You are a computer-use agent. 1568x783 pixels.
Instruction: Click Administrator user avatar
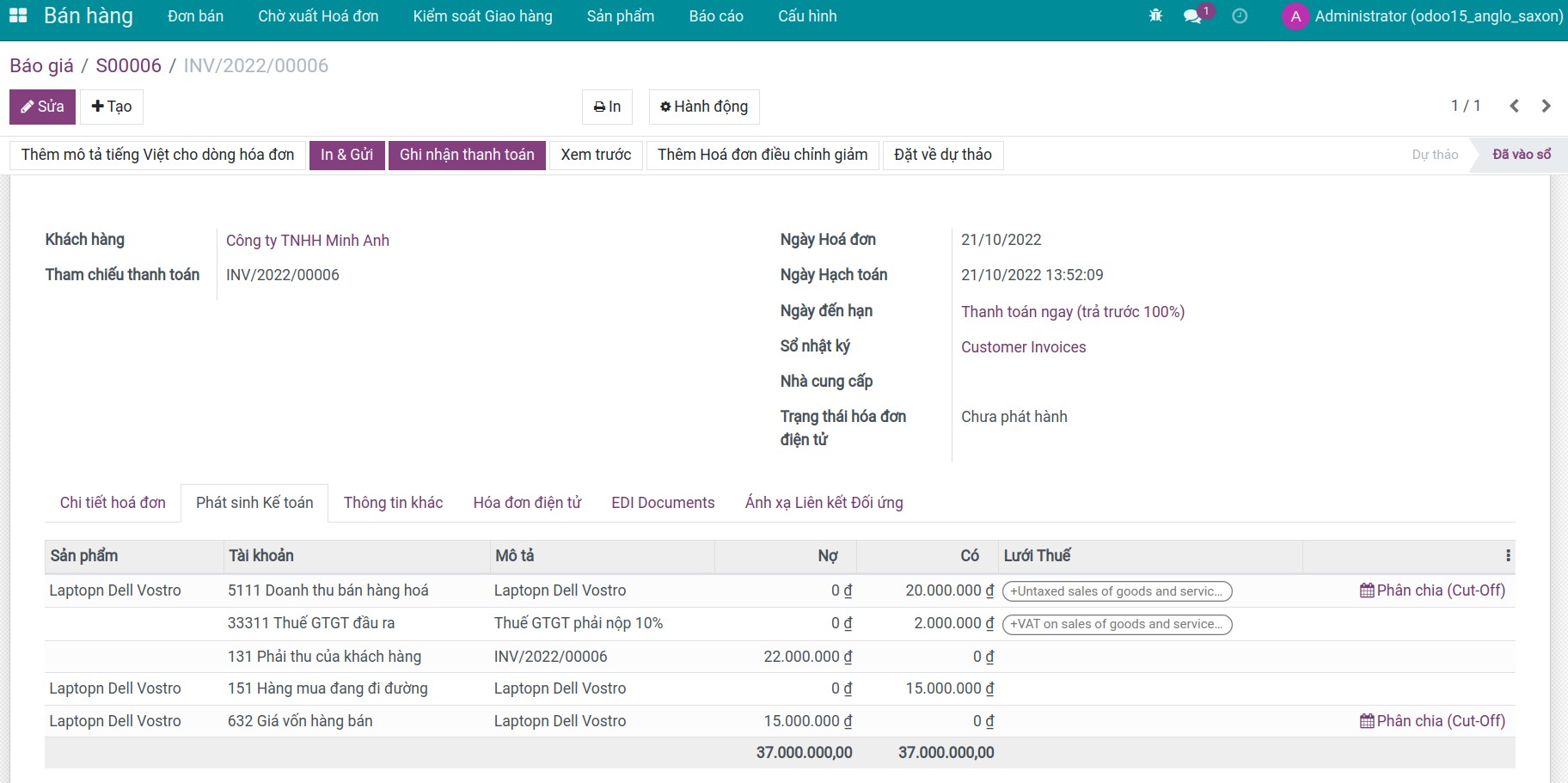1295,16
